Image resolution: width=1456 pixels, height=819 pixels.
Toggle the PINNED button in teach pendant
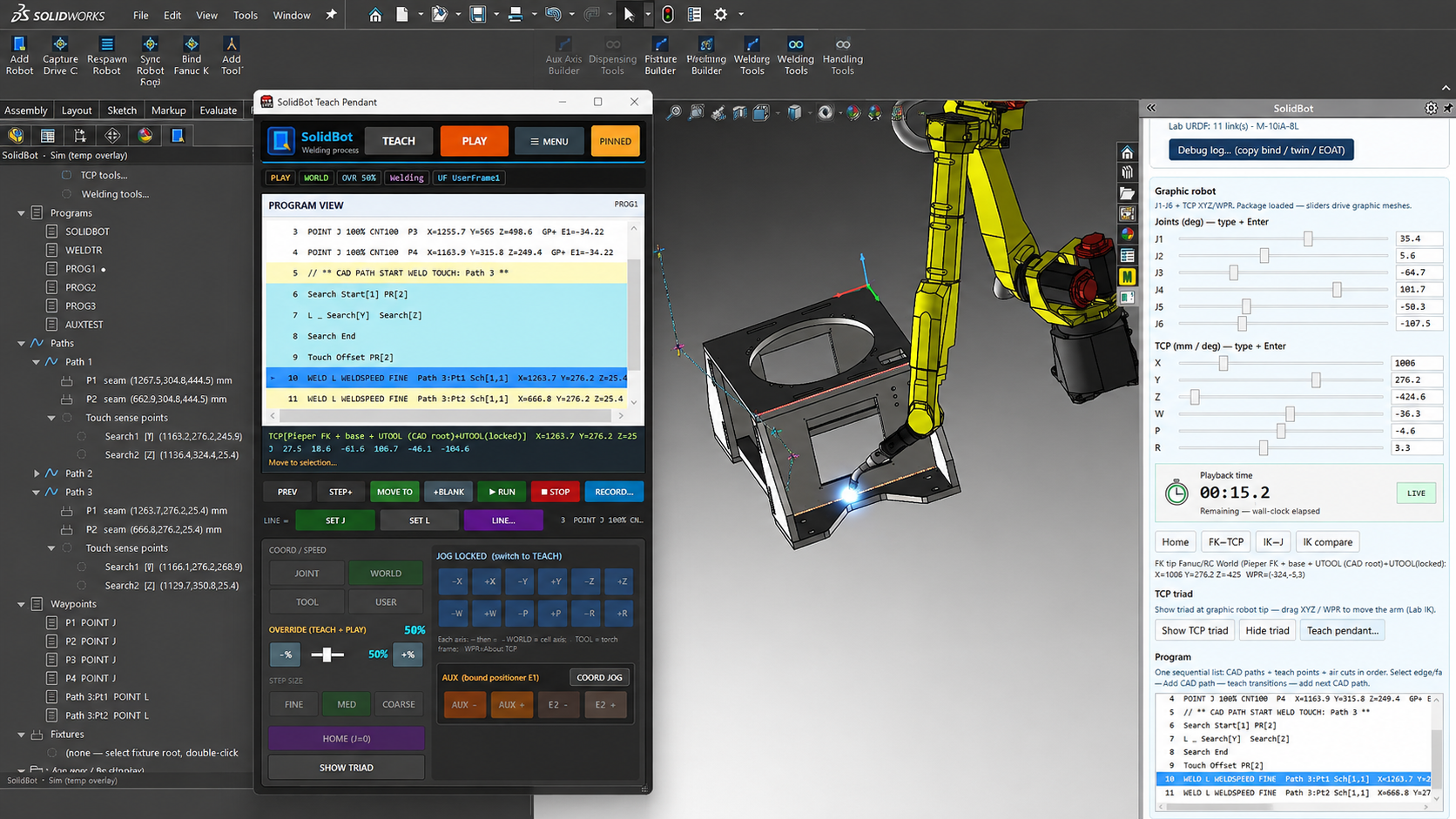click(x=615, y=141)
